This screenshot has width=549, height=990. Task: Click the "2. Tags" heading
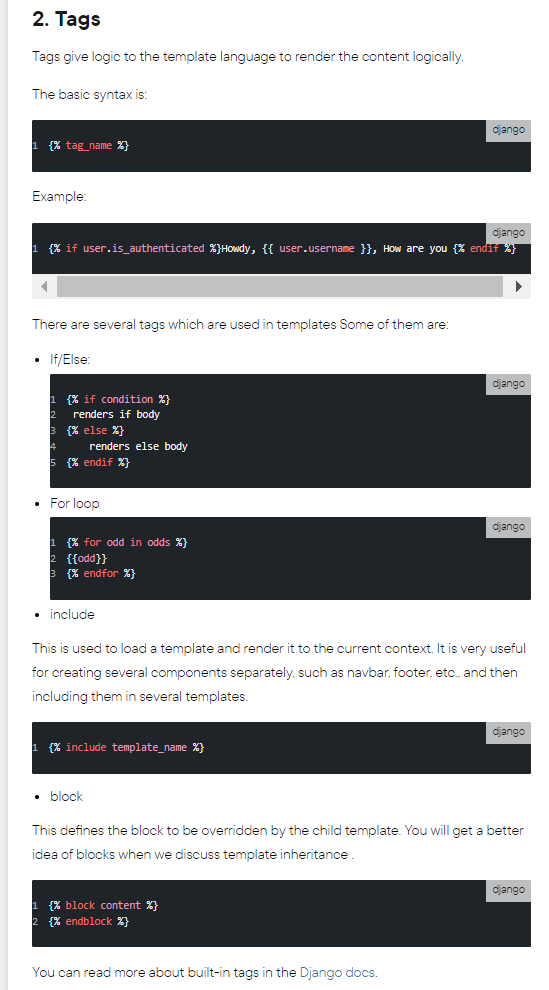[66, 19]
